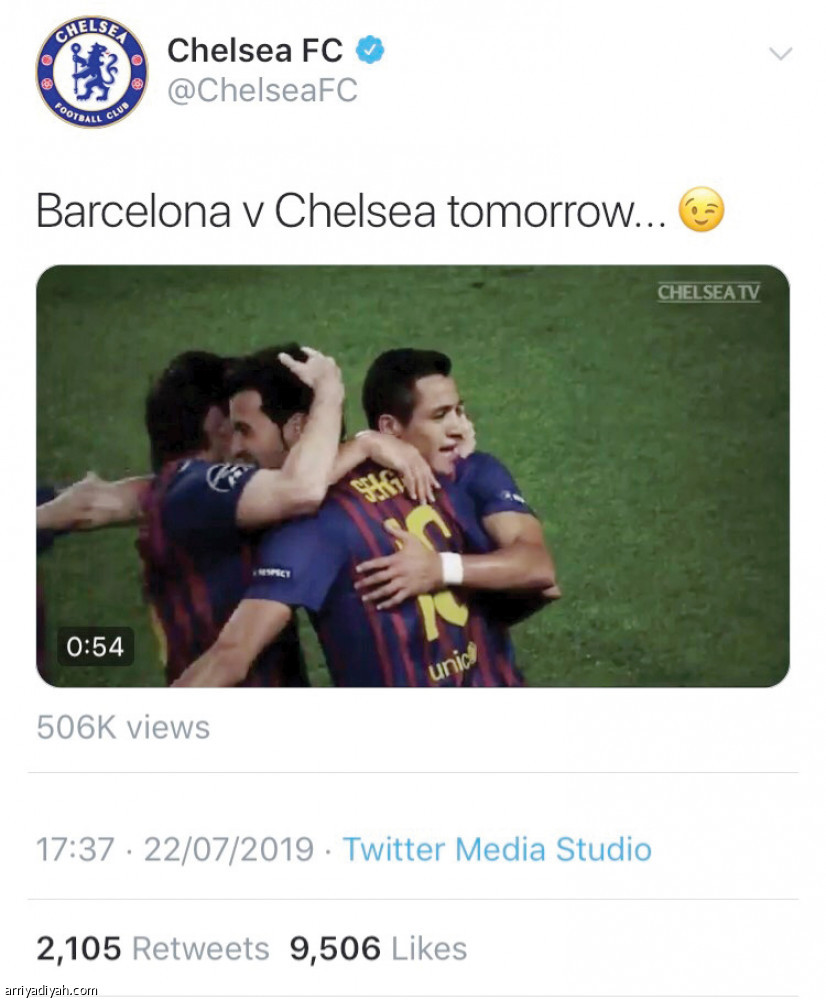View the 2,105 Retweets list

[152, 948]
